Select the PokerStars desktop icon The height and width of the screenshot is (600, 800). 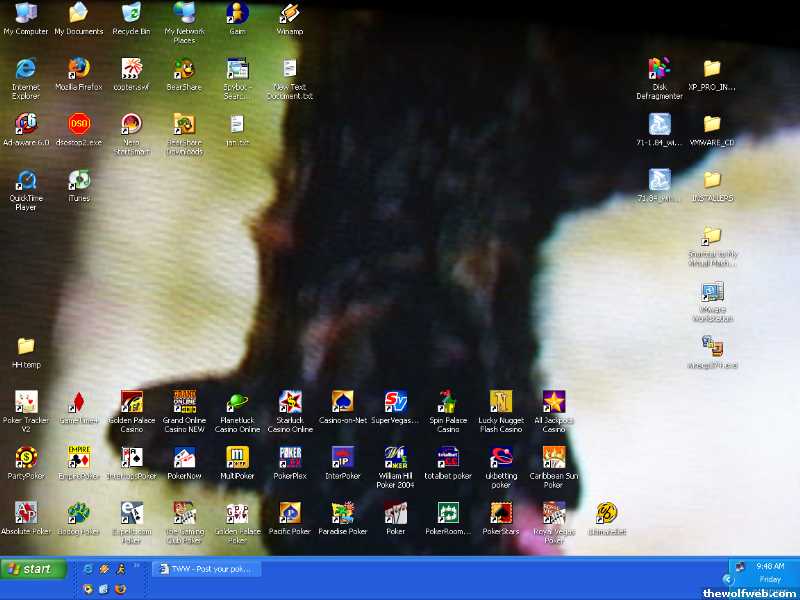point(501,514)
